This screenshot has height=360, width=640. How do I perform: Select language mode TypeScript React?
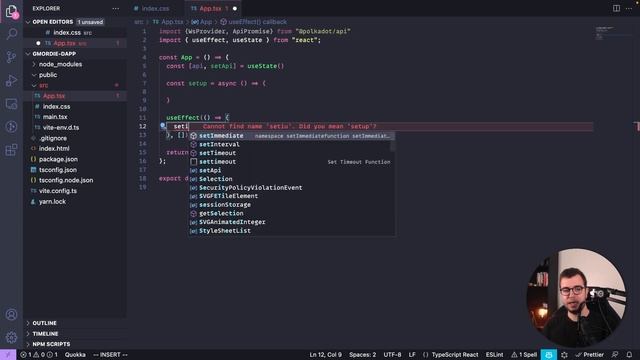click(x=455, y=355)
